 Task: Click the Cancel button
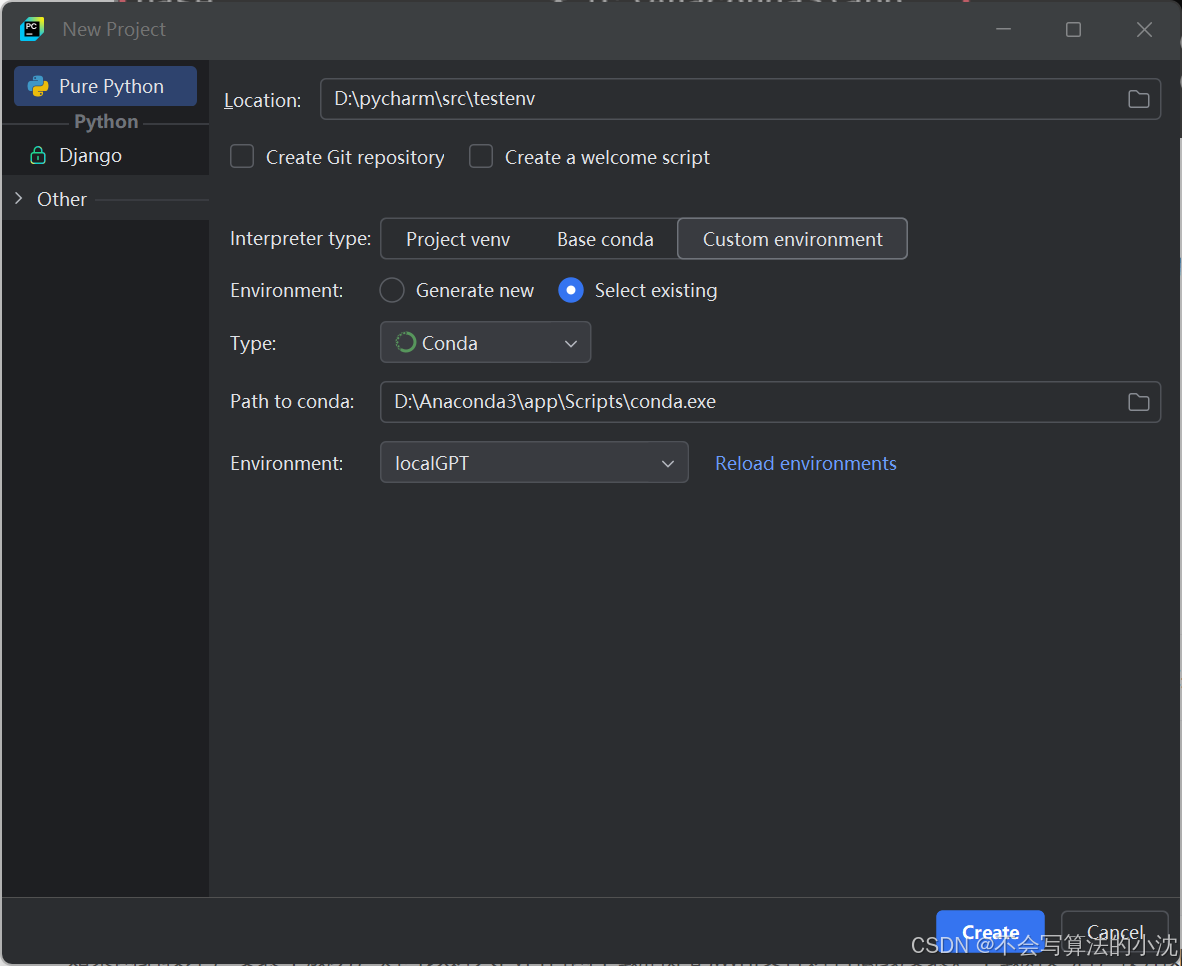point(1114,933)
